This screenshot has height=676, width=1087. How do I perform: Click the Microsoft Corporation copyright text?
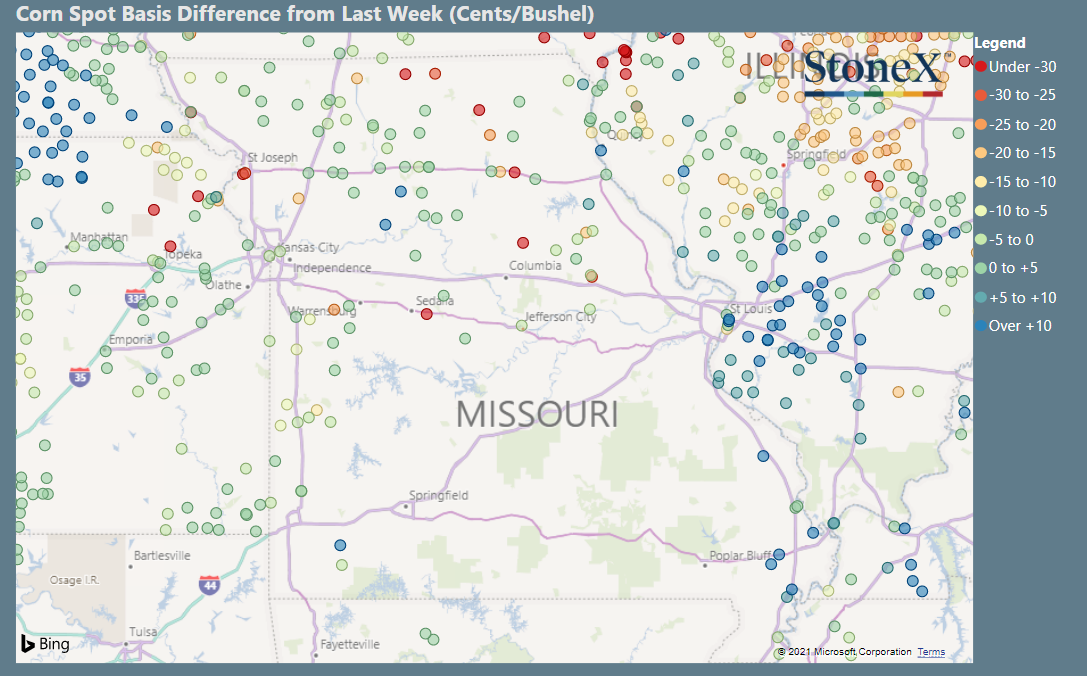844,652
